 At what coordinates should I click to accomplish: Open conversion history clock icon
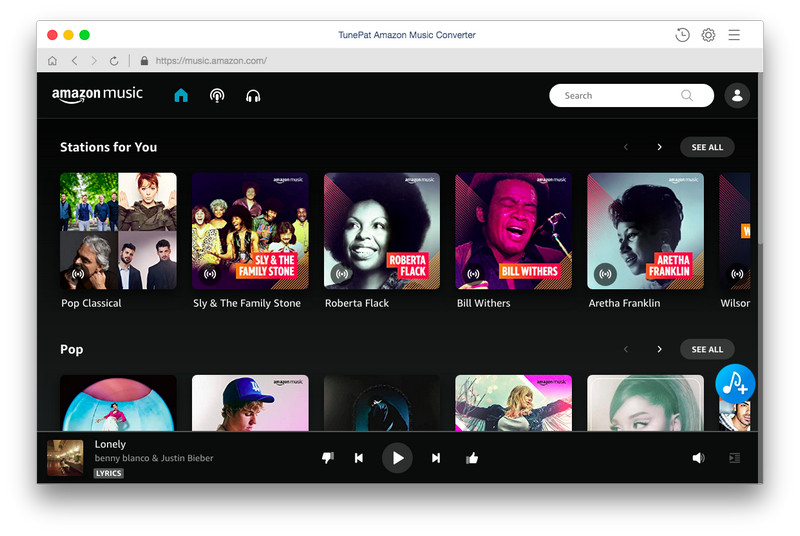682,35
